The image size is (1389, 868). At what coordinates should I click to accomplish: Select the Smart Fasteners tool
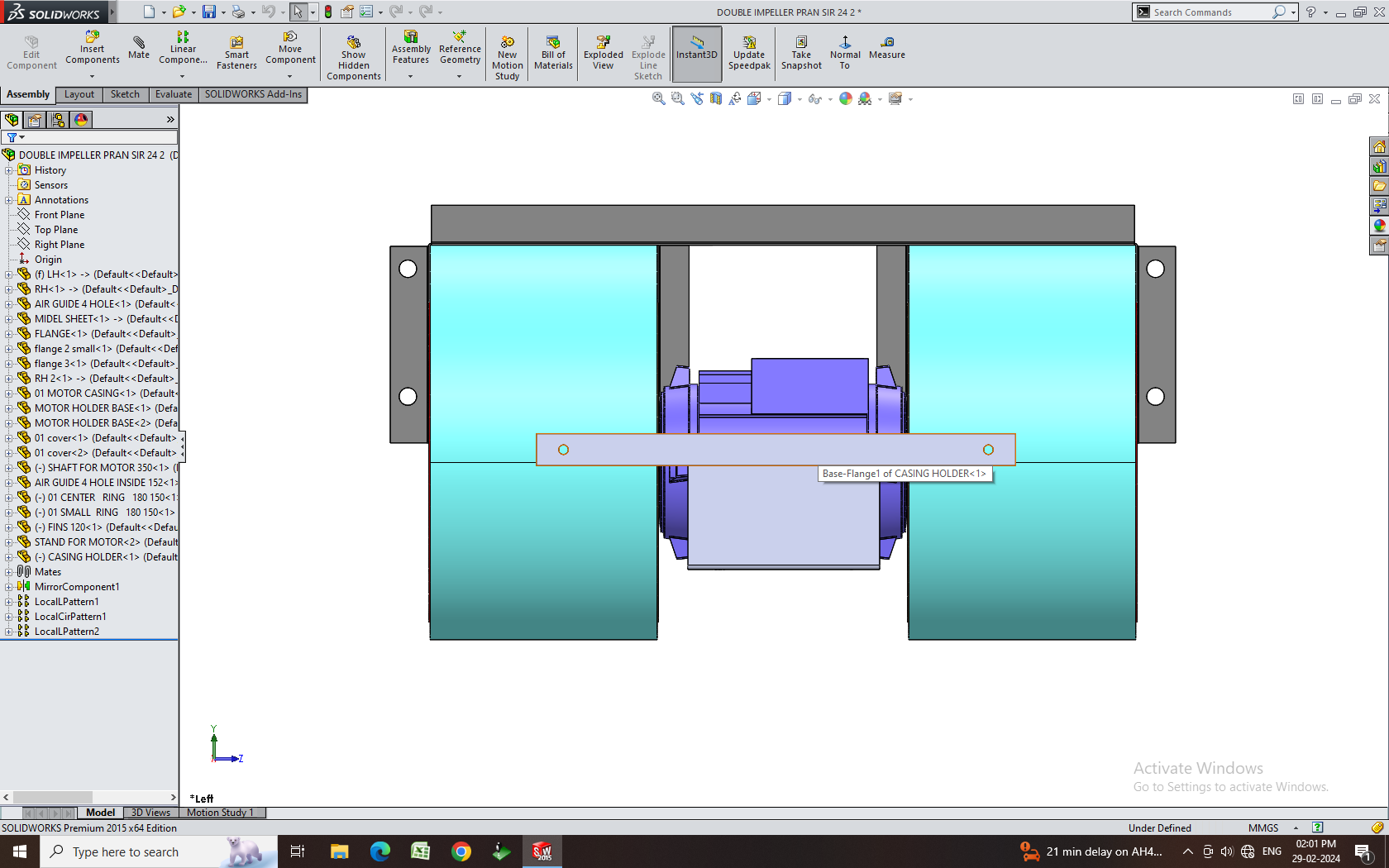point(236,53)
